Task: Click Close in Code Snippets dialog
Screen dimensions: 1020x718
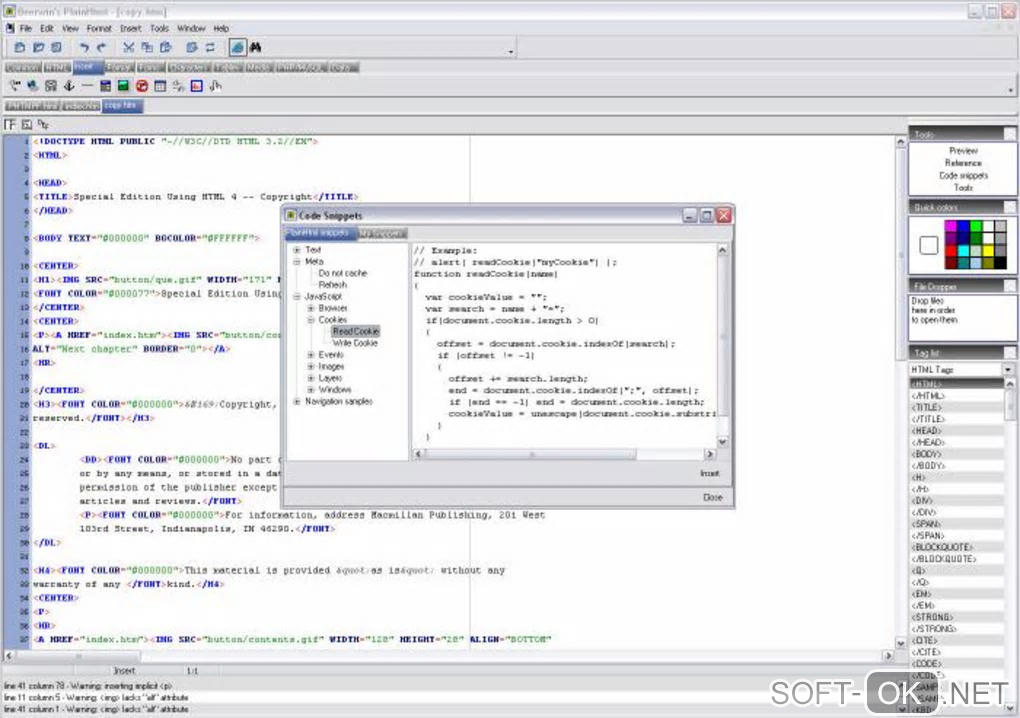Action: coord(712,497)
